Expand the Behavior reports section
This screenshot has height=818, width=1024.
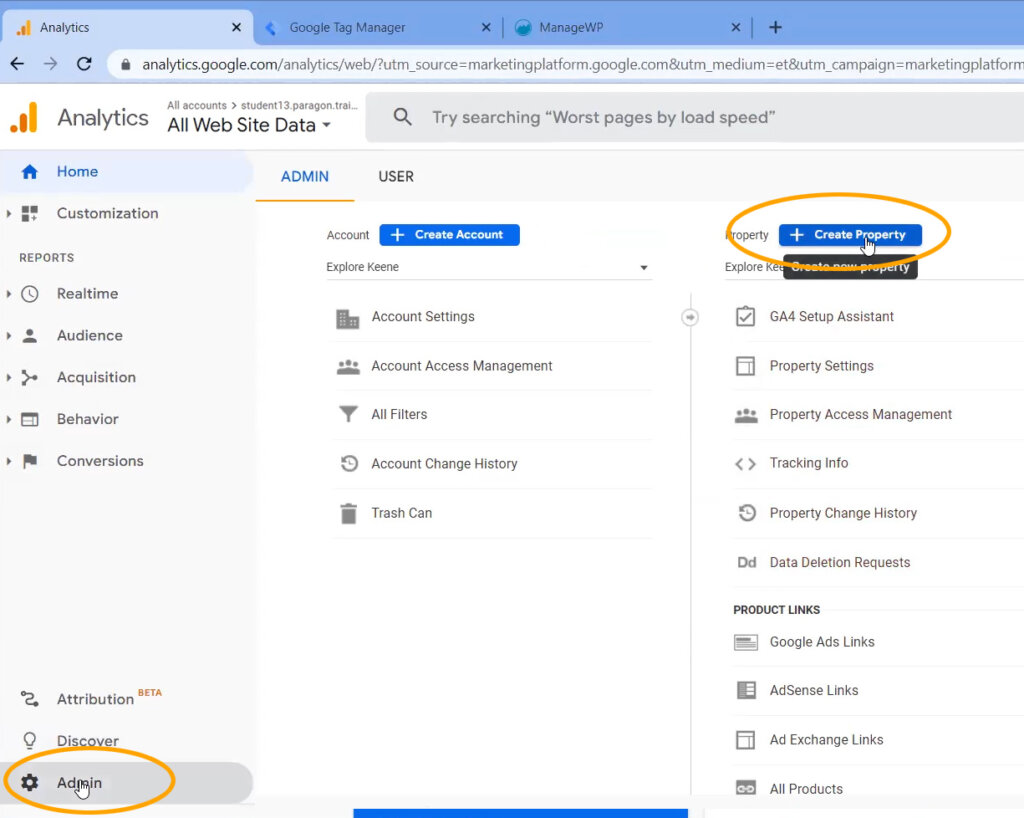8,419
